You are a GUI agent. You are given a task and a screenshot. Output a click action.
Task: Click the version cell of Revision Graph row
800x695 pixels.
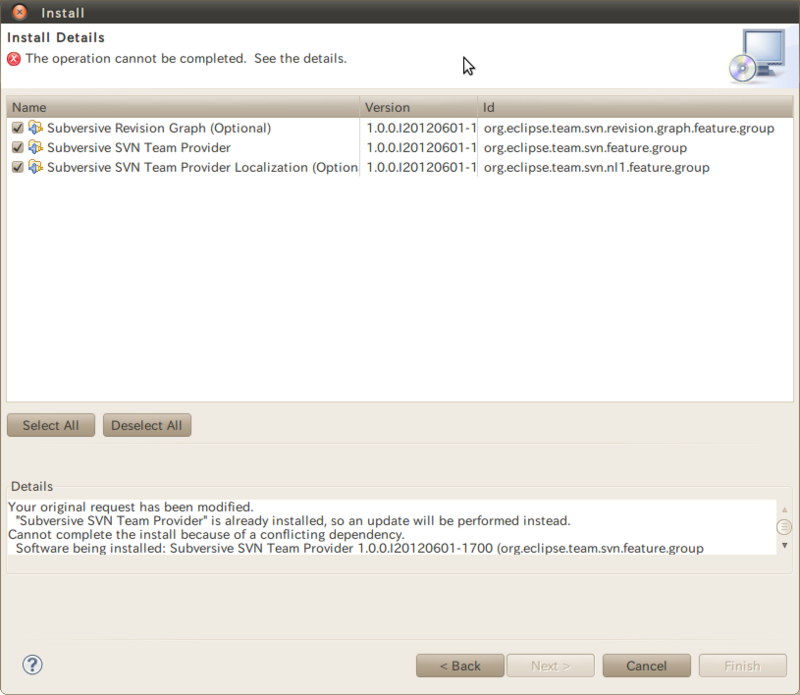pyautogui.click(x=421, y=128)
